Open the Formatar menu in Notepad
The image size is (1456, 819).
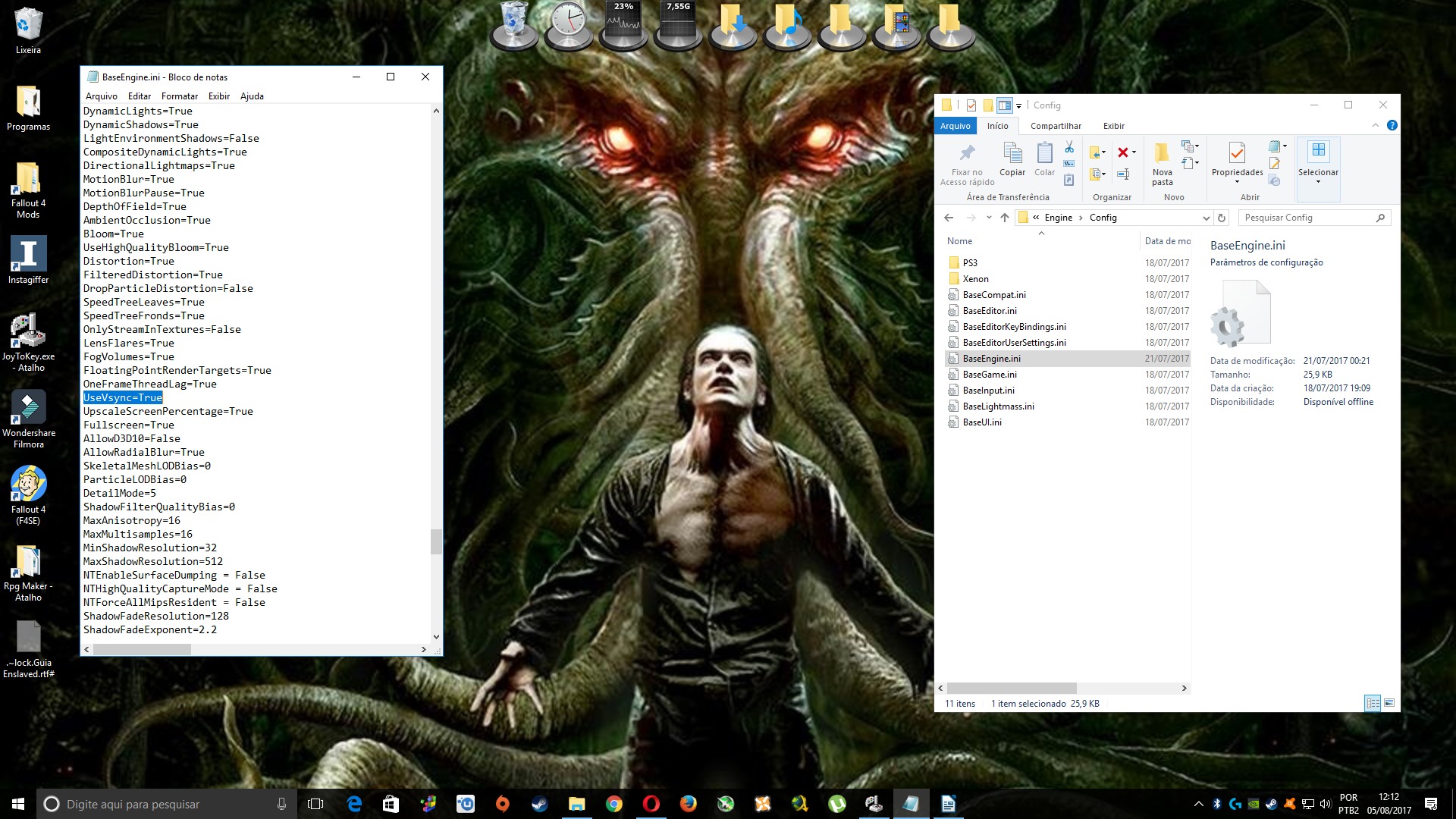click(179, 96)
